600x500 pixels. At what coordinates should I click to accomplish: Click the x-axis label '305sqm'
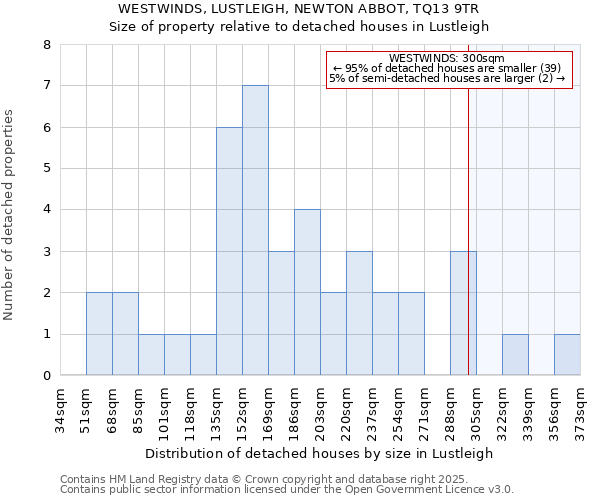point(477,415)
